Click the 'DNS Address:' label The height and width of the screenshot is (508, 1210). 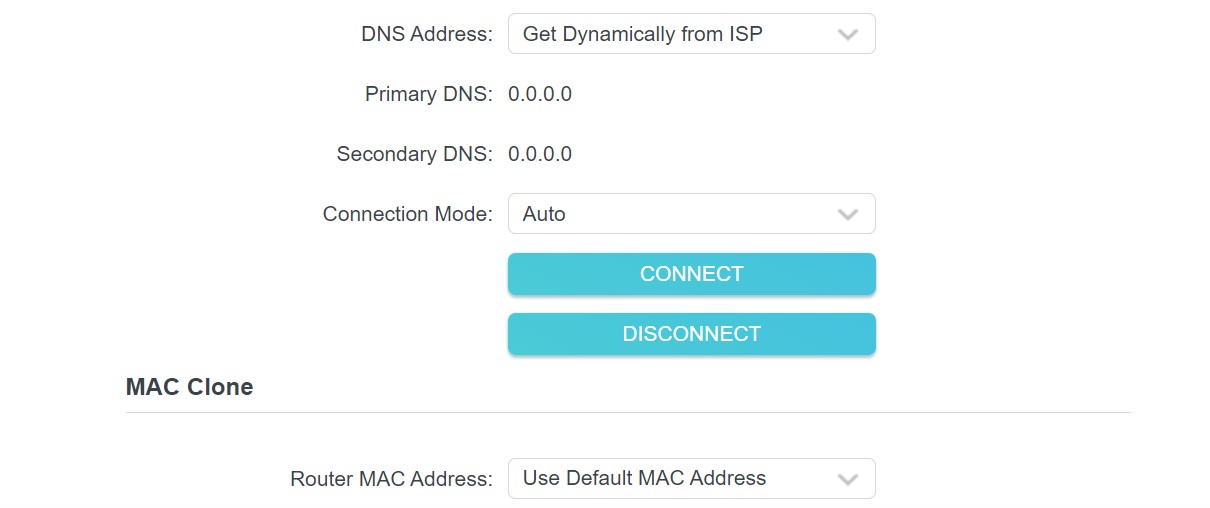427,35
